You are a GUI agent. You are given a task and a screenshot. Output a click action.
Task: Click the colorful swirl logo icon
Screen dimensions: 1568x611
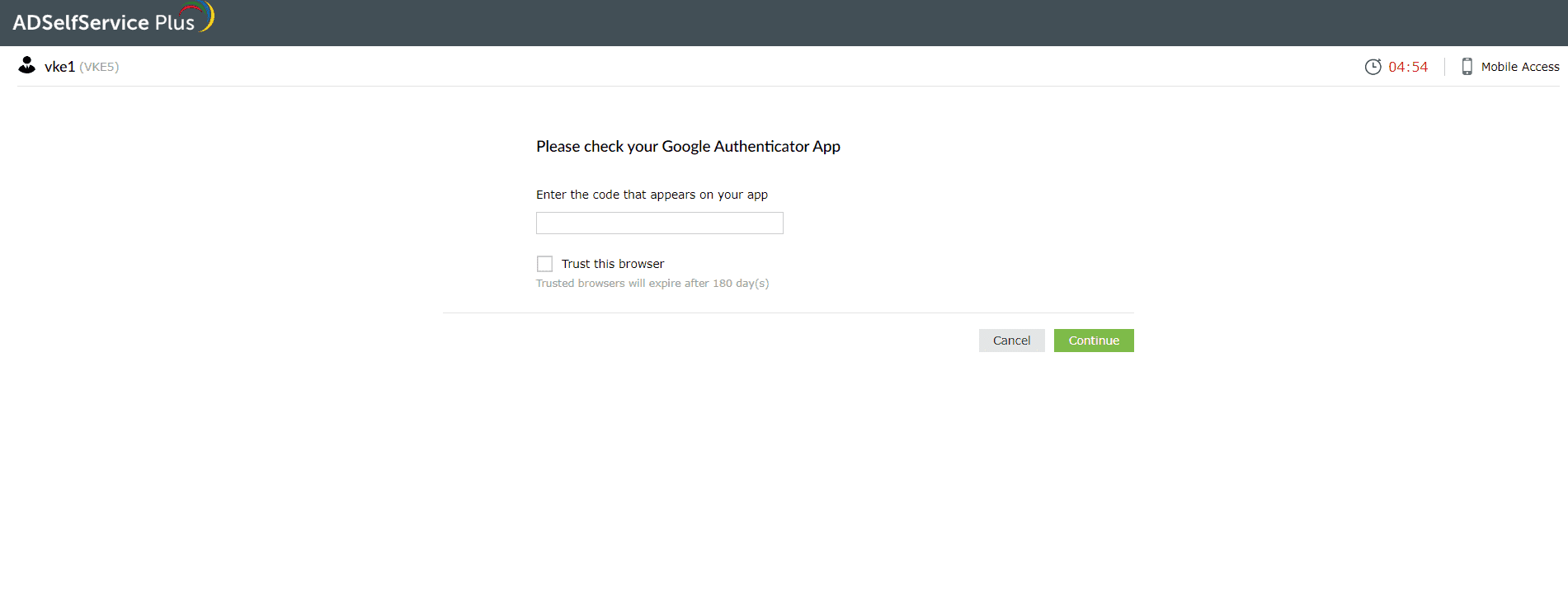point(200,14)
